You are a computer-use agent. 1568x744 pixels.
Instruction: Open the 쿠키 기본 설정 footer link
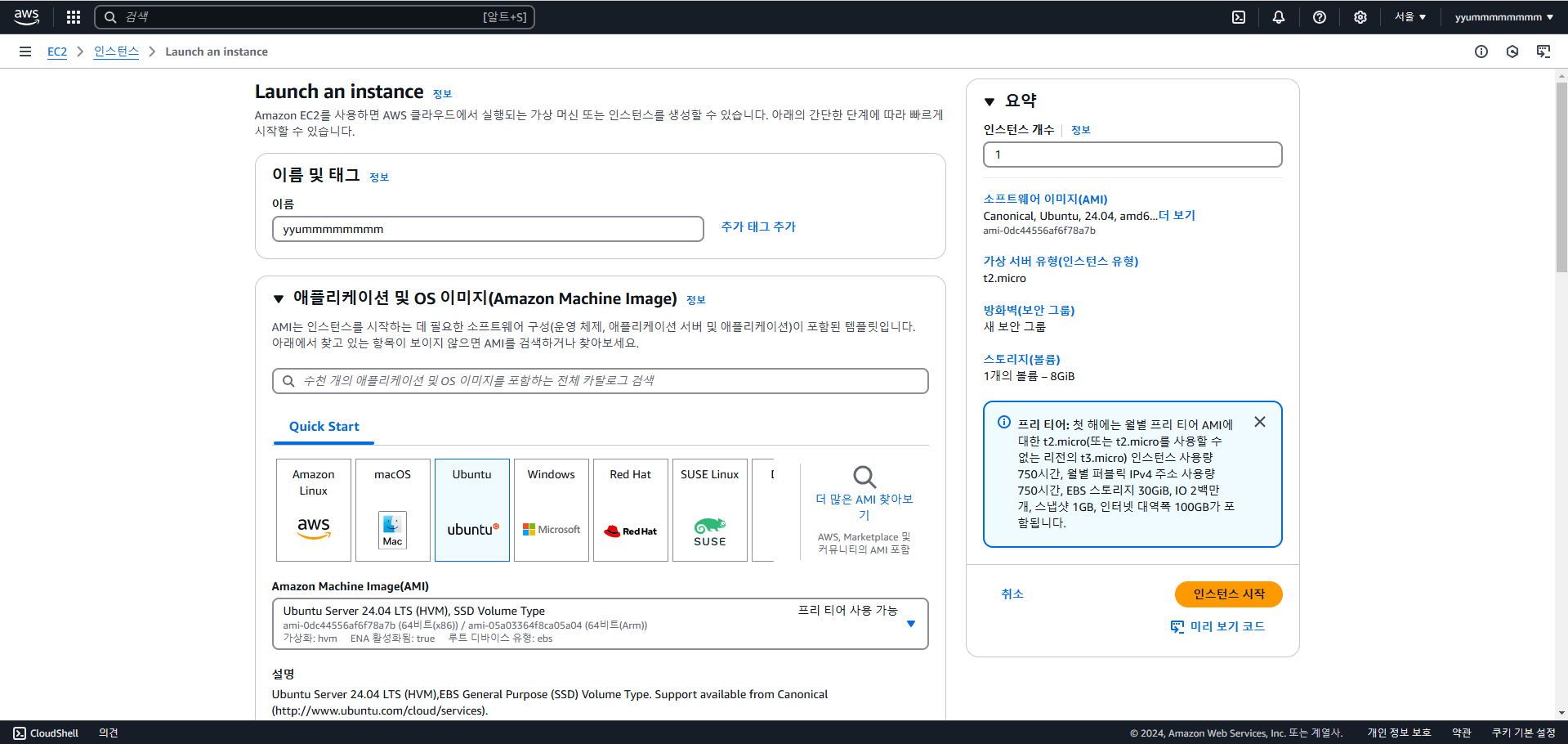[x=1524, y=733]
